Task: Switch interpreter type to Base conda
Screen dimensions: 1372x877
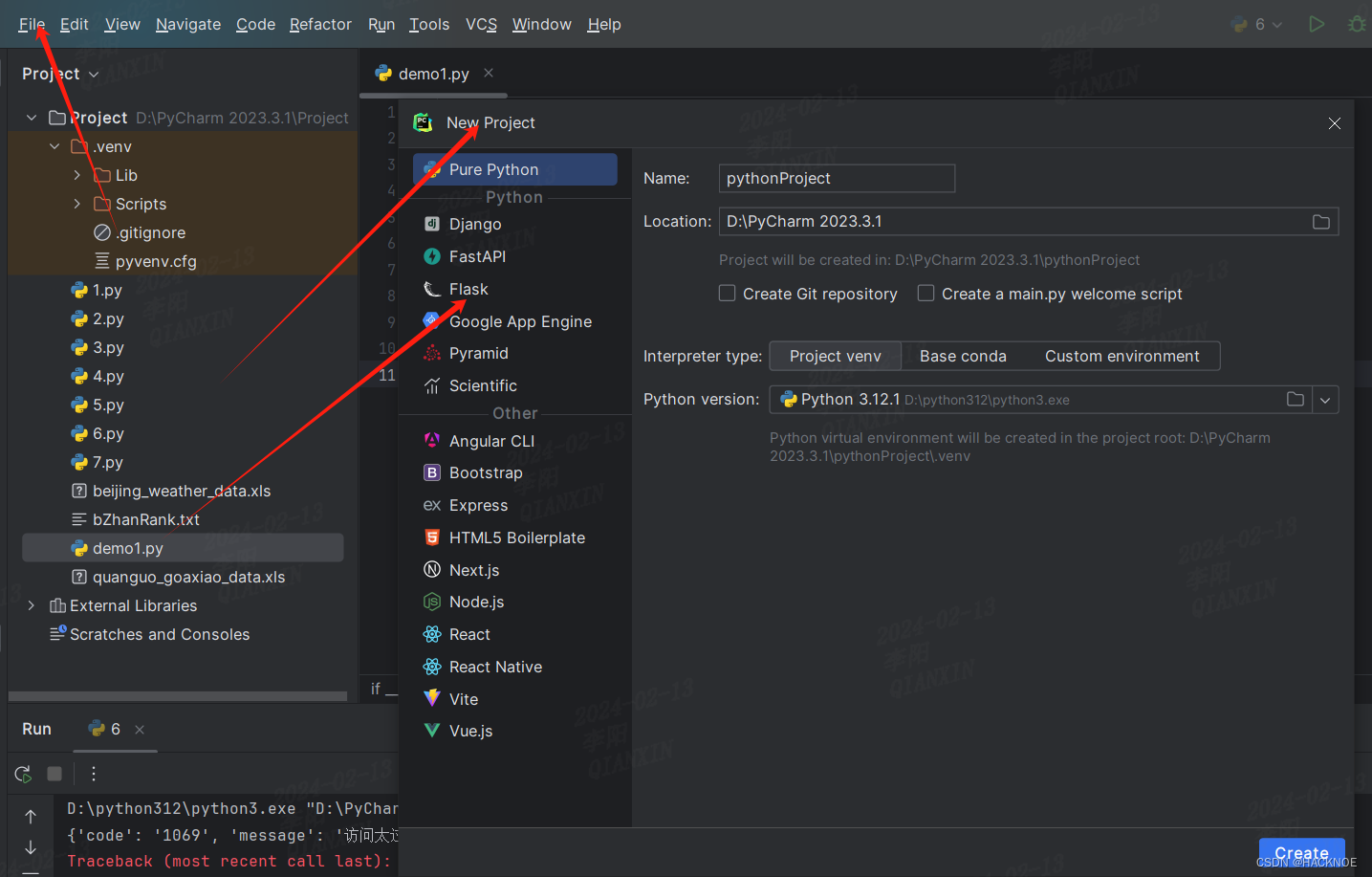Action: (963, 356)
